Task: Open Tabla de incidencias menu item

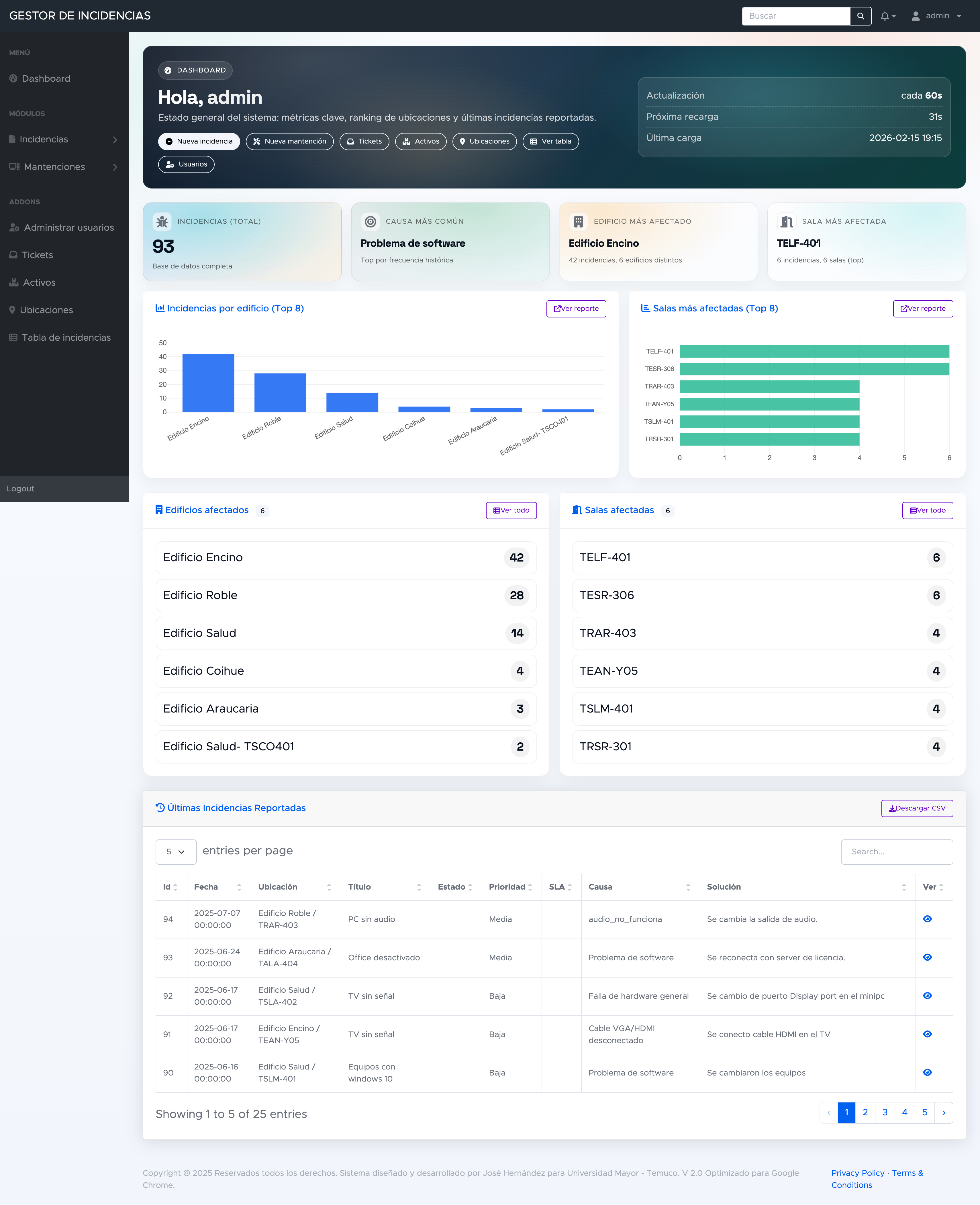Action: pos(66,337)
